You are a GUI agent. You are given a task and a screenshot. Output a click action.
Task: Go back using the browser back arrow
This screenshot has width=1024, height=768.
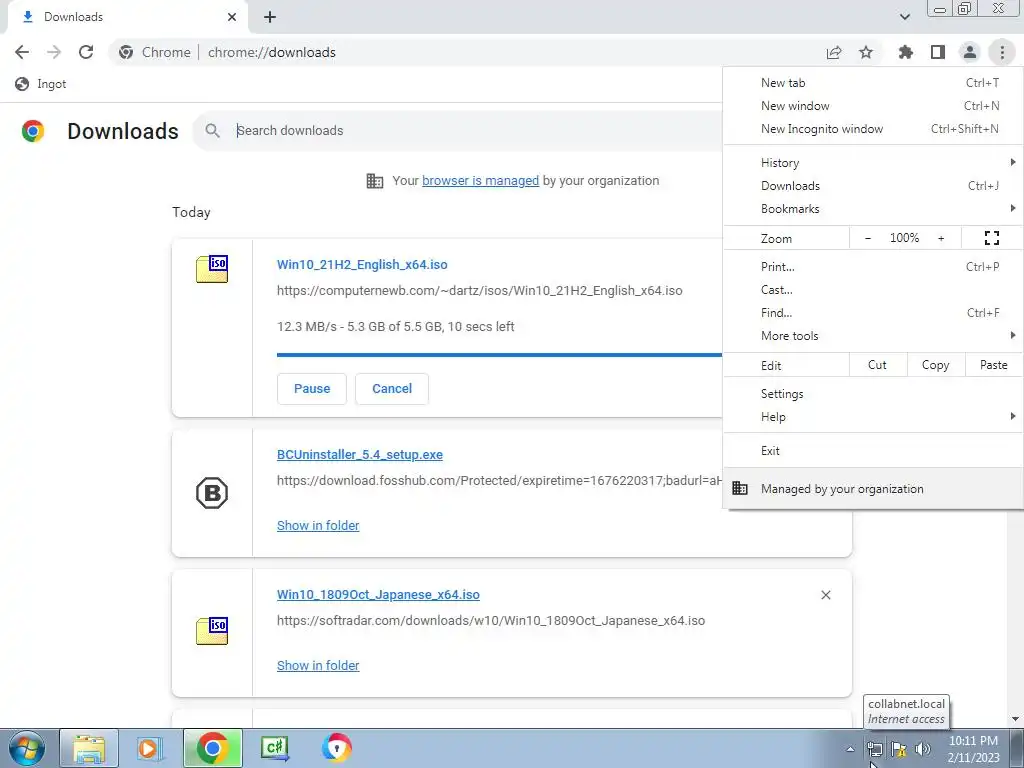[22, 52]
